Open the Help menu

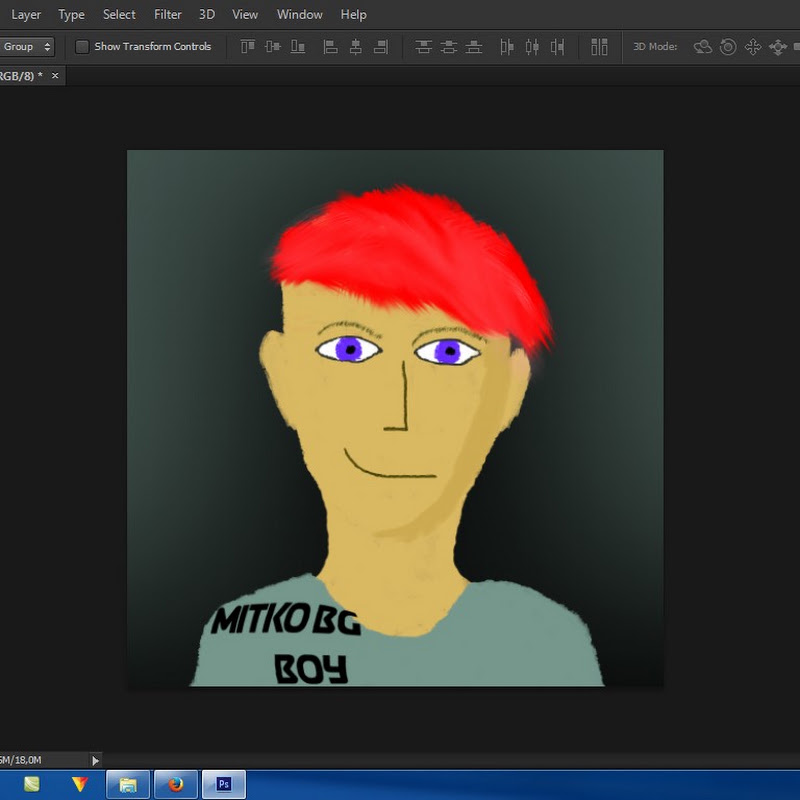(x=354, y=14)
